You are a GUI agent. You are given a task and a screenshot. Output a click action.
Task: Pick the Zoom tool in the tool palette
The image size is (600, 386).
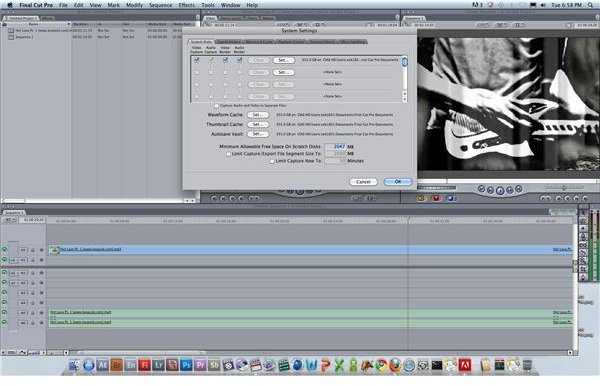click(583, 261)
